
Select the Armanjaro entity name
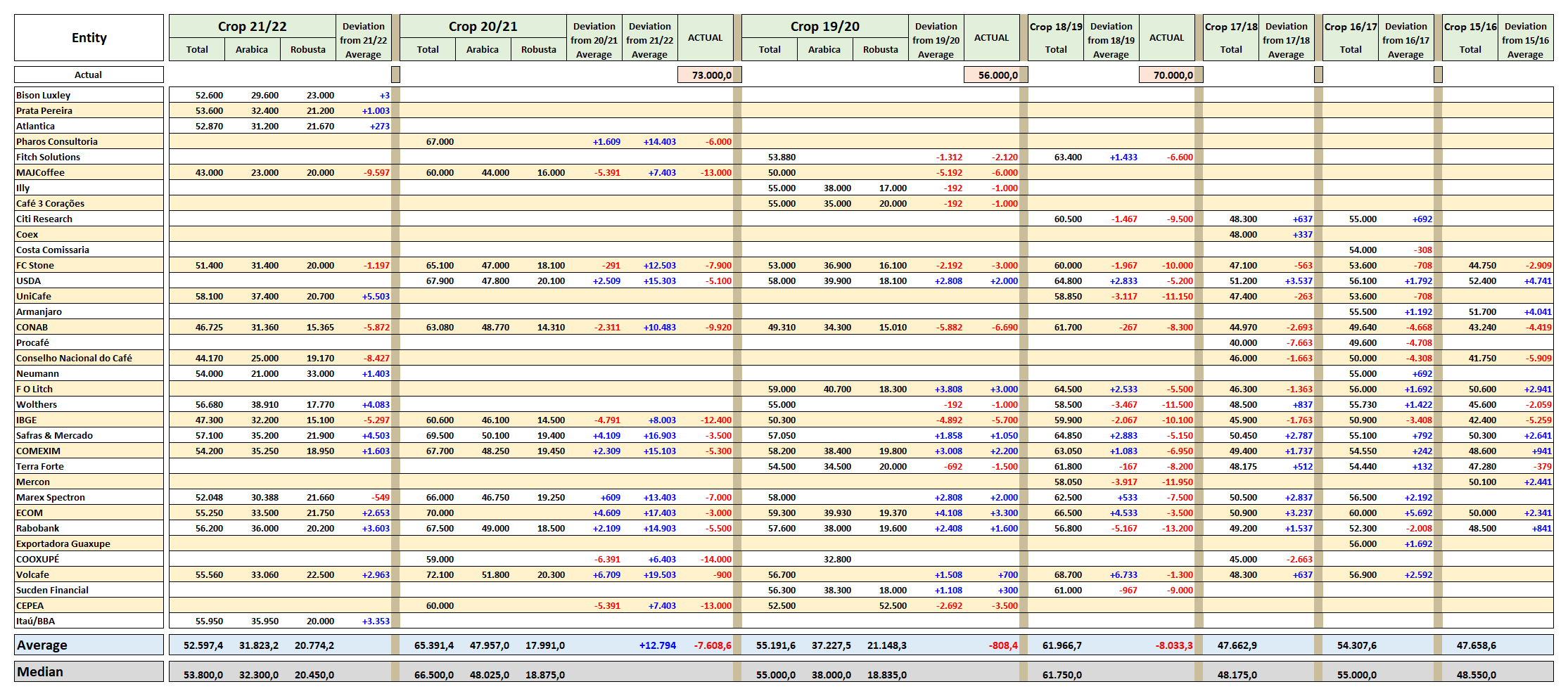[39, 311]
